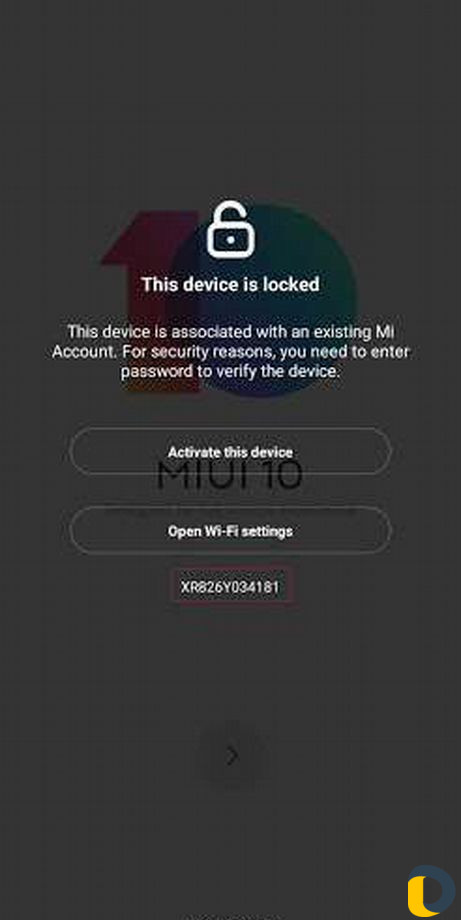Proceed using the round next button

(232, 756)
